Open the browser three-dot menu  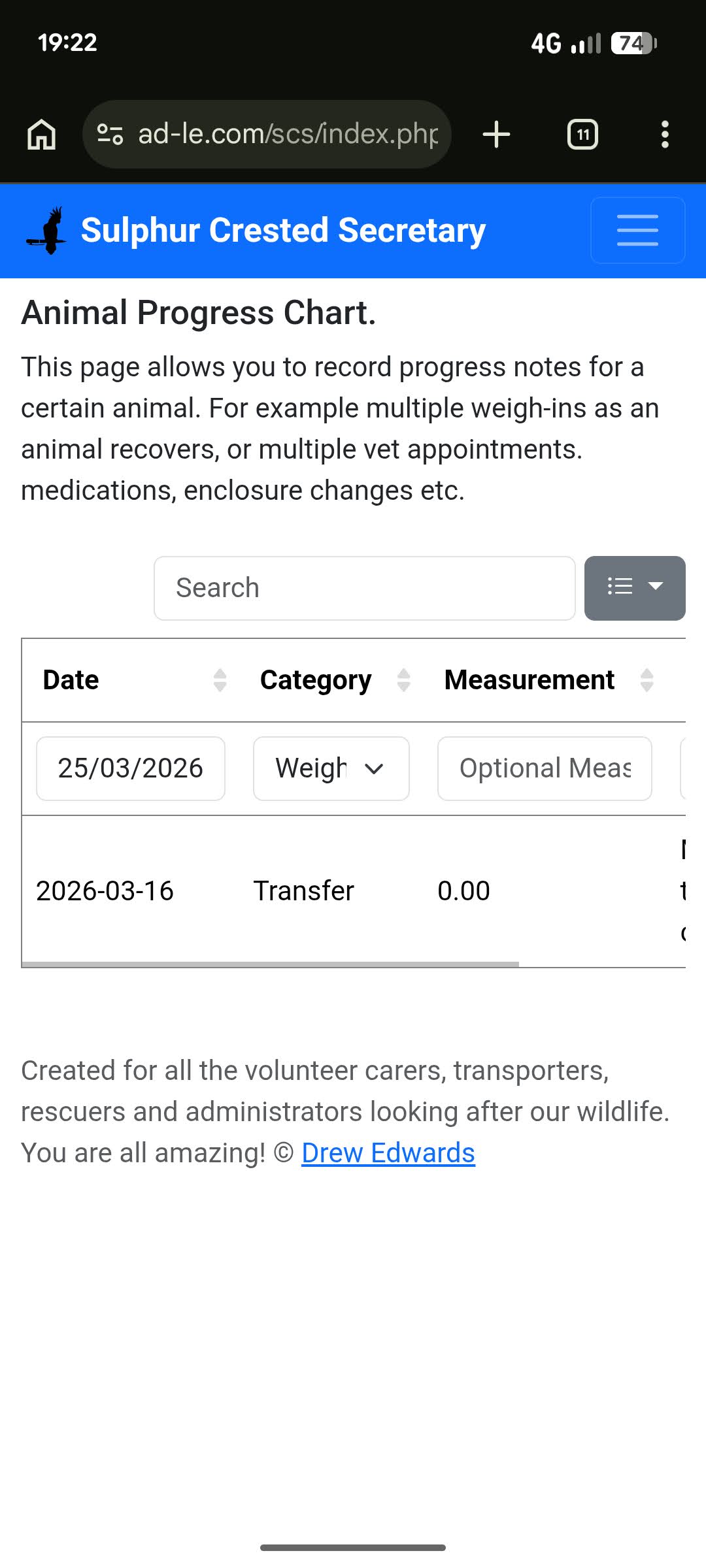tap(665, 135)
